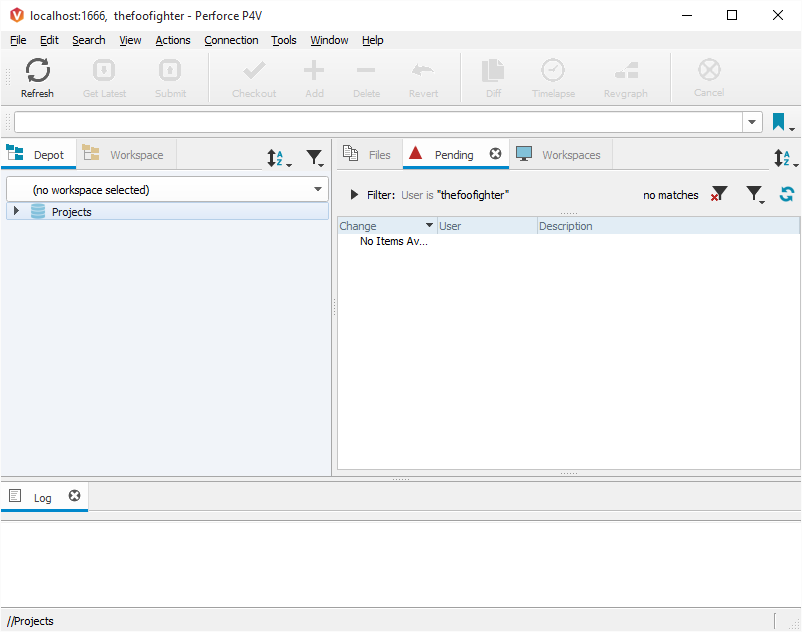Click the //Projects status bar path
Screen dimensions: 802x632
tap(30, 621)
